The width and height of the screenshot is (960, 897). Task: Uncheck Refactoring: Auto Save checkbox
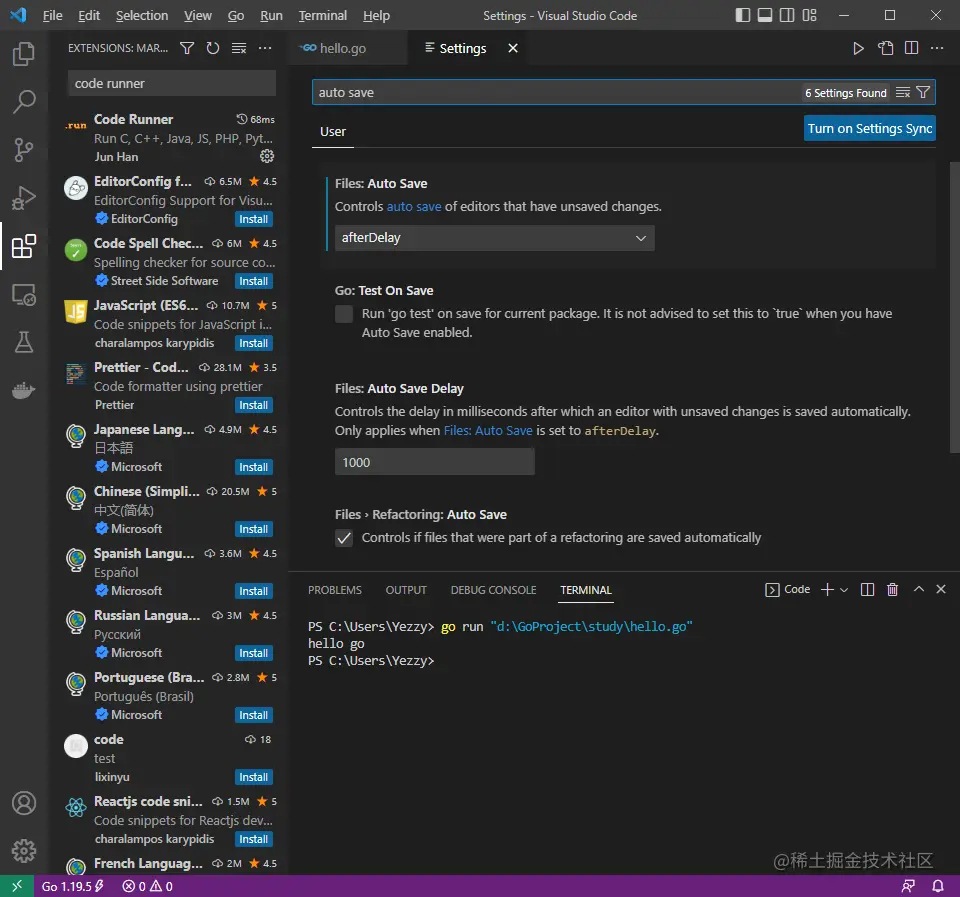[x=344, y=538]
